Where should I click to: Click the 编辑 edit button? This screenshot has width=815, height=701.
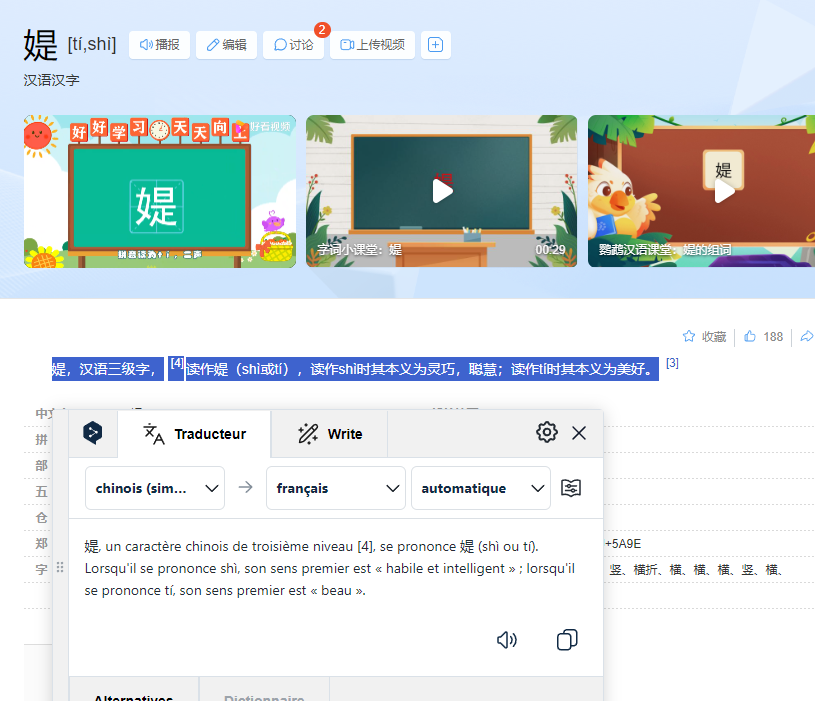tap(226, 45)
